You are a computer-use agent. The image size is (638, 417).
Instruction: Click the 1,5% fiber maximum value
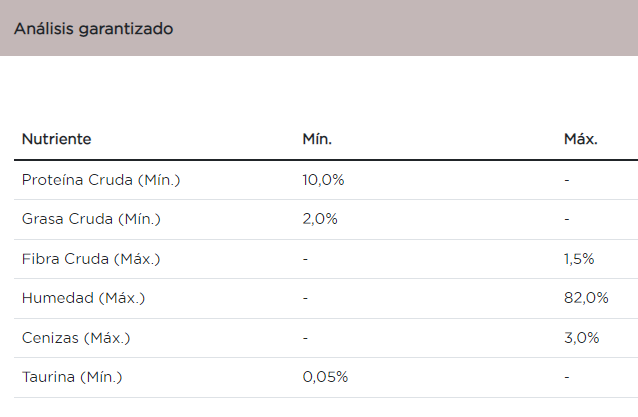(579, 259)
